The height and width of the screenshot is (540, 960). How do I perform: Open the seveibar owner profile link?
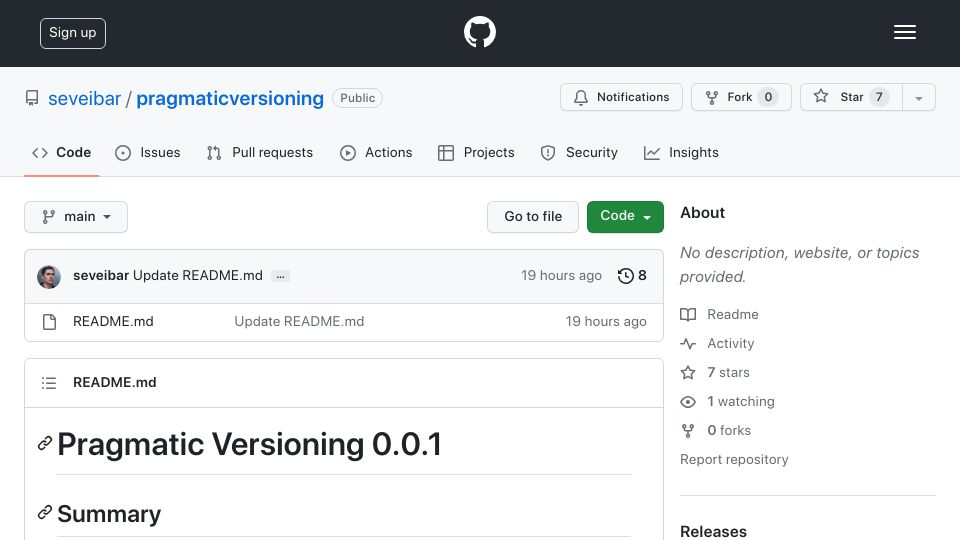(84, 98)
